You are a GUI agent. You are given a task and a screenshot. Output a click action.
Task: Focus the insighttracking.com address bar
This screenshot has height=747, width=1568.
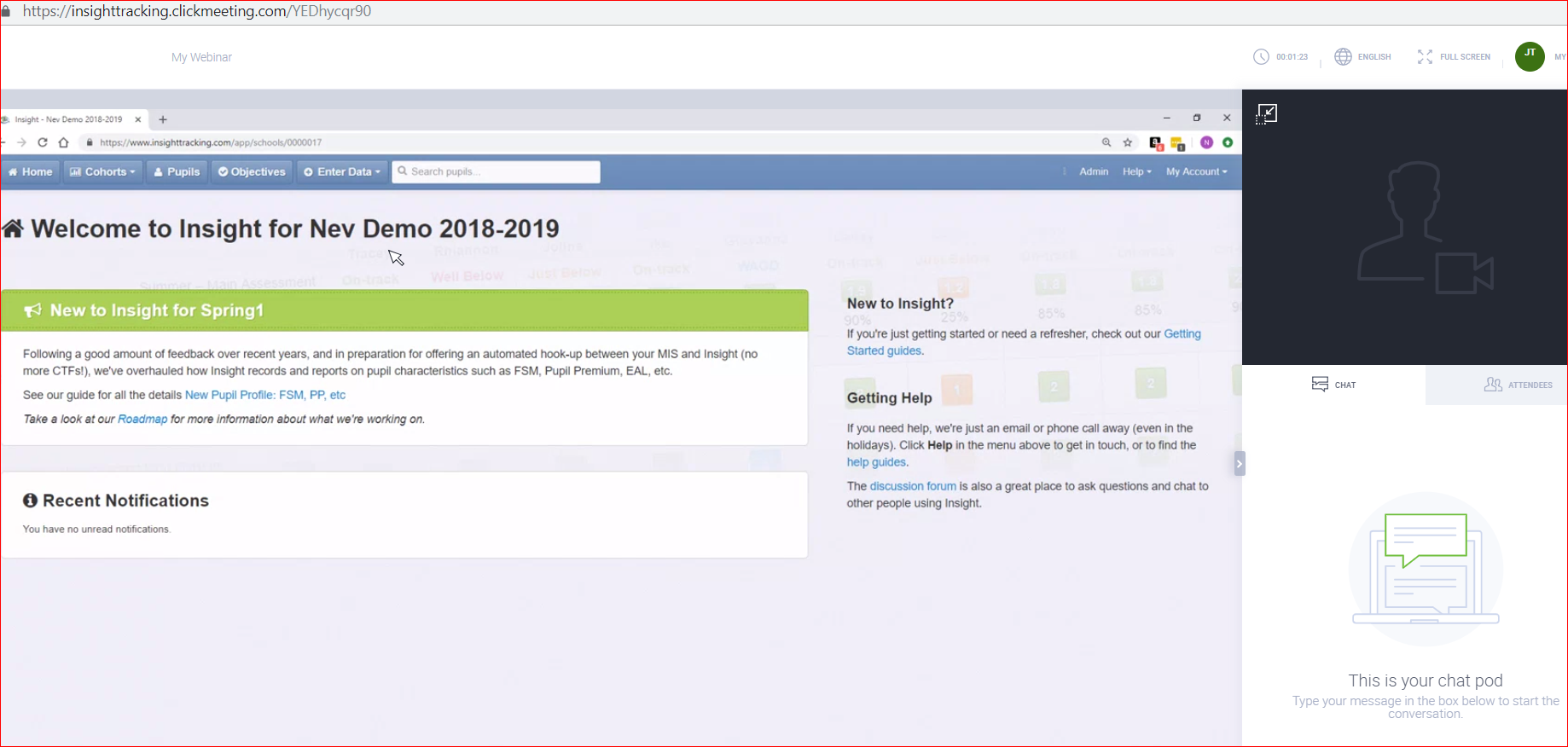pos(211,142)
